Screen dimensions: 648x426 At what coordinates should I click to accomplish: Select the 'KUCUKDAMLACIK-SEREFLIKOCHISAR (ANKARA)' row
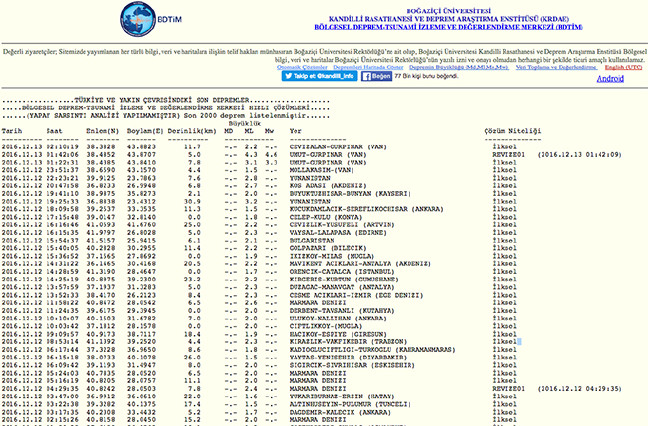point(259,209)
